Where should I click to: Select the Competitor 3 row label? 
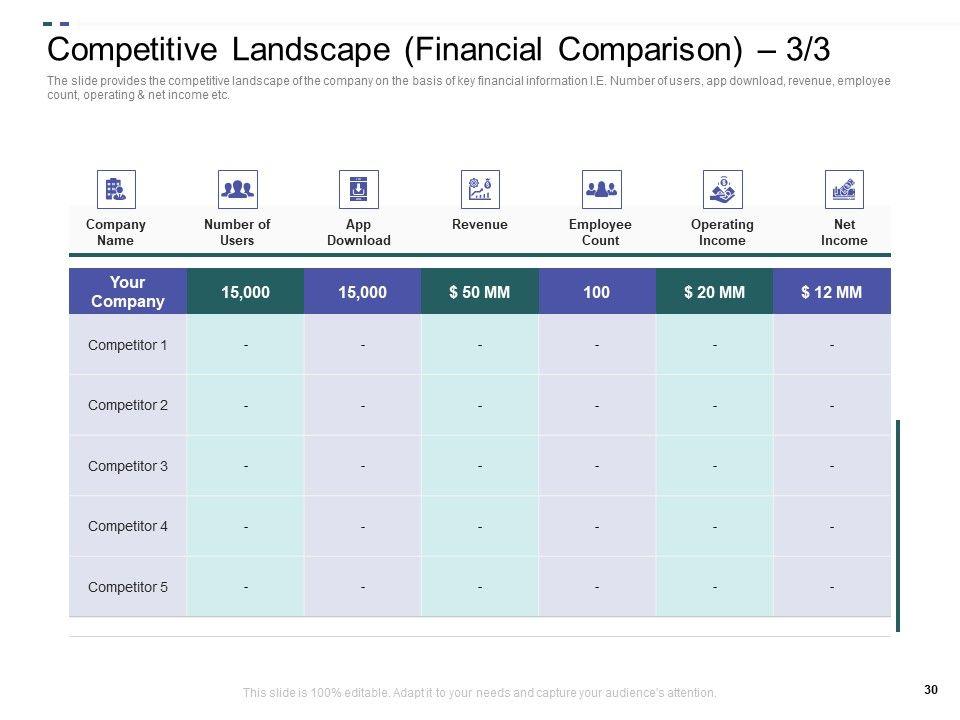coord(128,466)
